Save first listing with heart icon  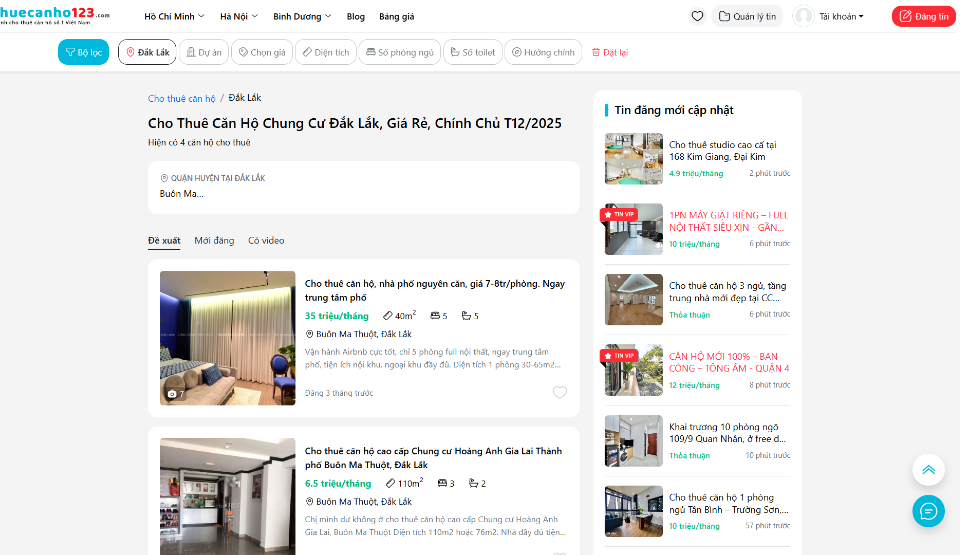pyautogui.click(x=560, y=392)
